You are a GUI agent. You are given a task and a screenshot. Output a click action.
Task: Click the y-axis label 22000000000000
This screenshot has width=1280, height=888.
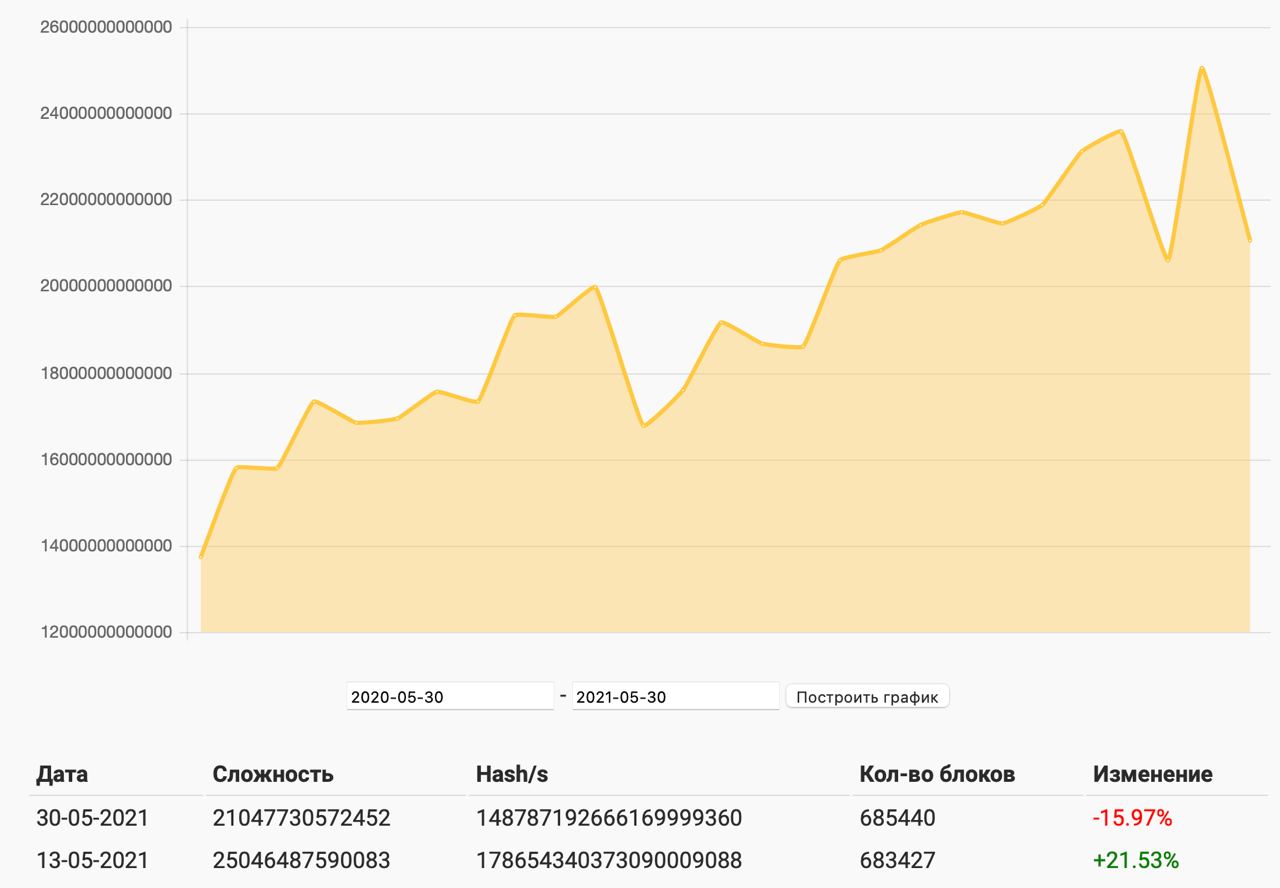106,200
